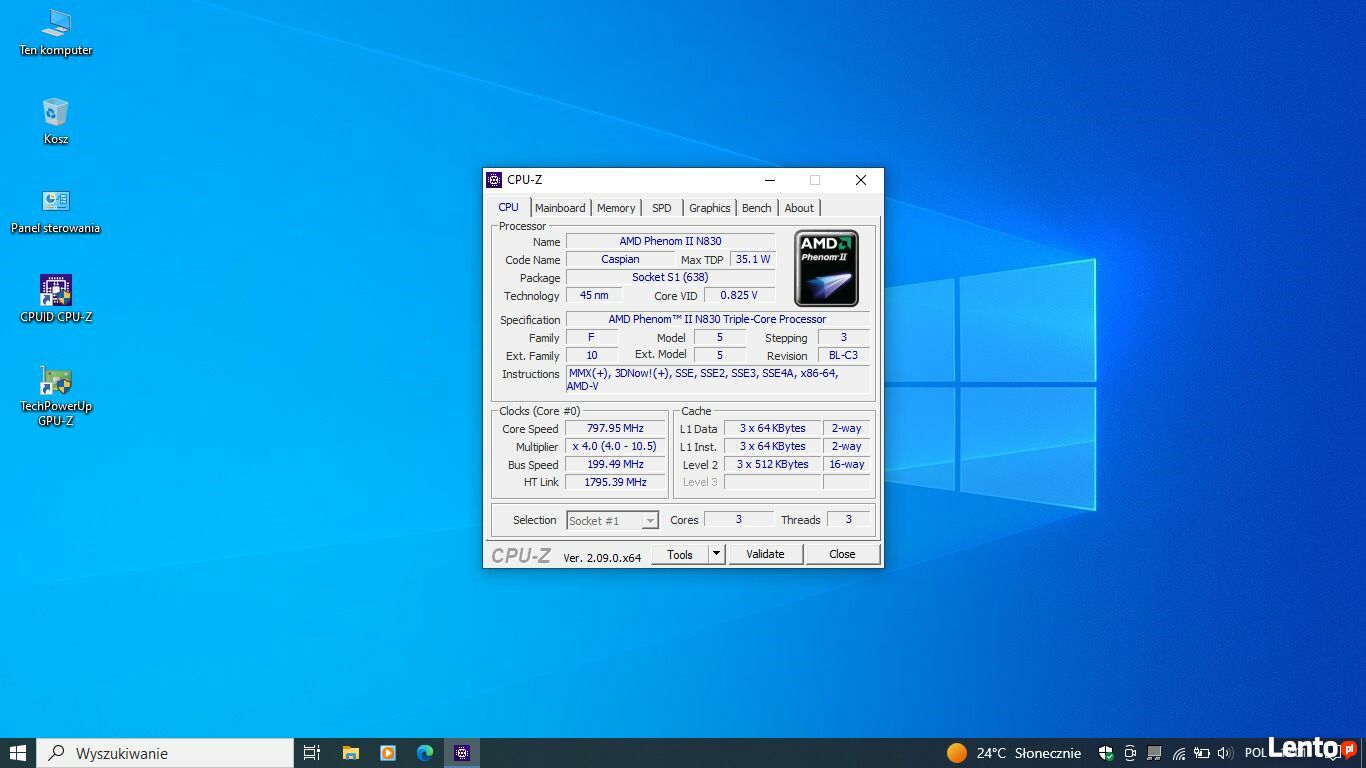The width and height of the screenshot is (1366, 768).
Task: Minimize the CPU-Z window
Action: click(x=770, y=180)
